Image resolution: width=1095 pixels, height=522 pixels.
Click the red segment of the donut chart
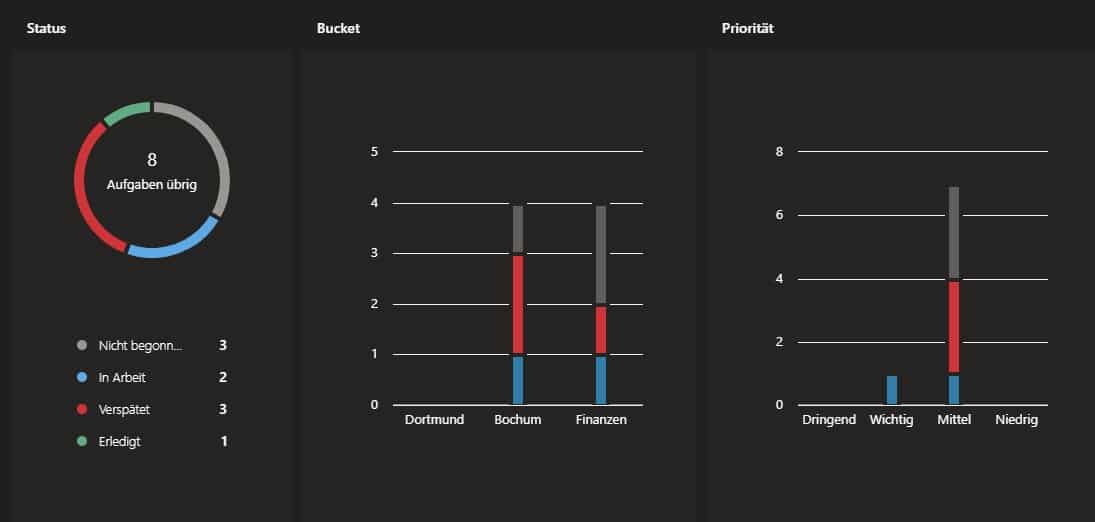pyautogui.click(x=82, y=190)
